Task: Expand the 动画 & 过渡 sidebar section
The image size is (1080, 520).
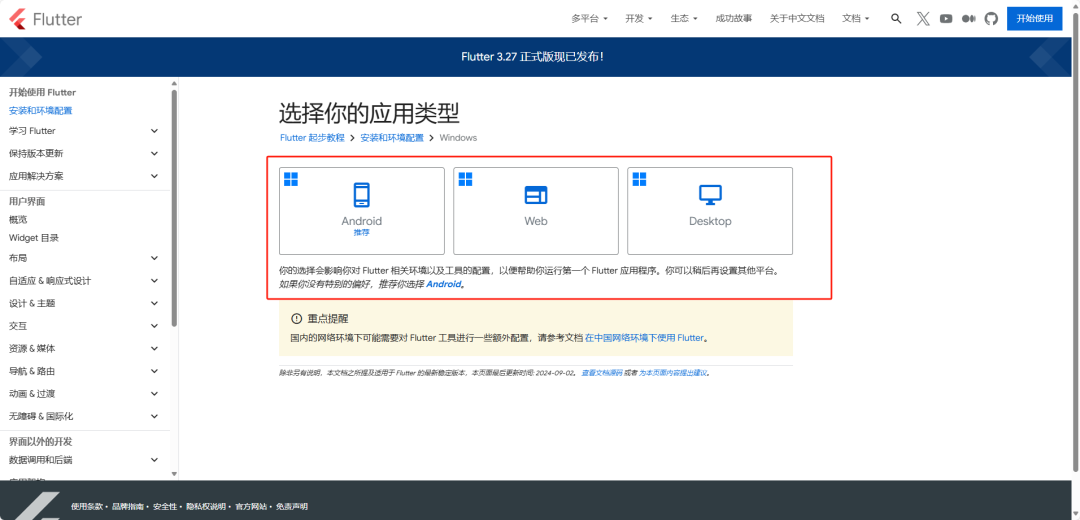Action: pos(154,393)
